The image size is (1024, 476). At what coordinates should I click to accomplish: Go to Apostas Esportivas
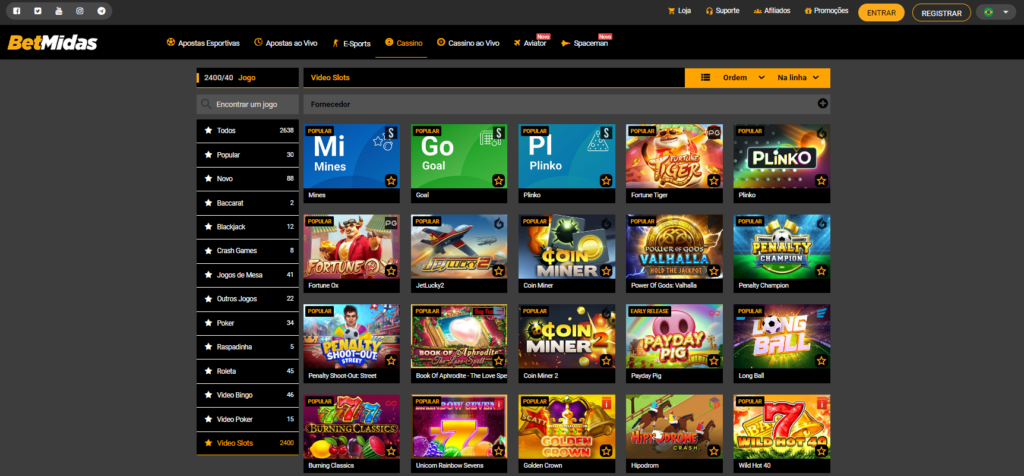point(203,43)
